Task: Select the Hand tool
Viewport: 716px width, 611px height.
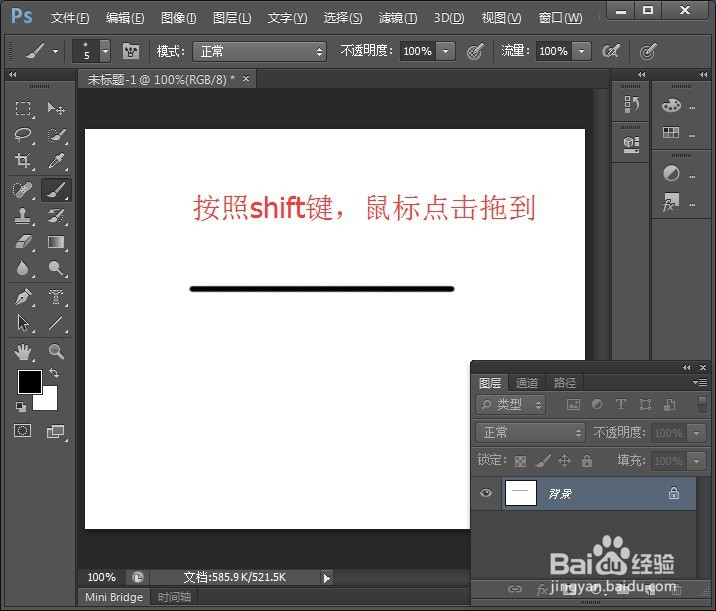Action: point(23,352)
